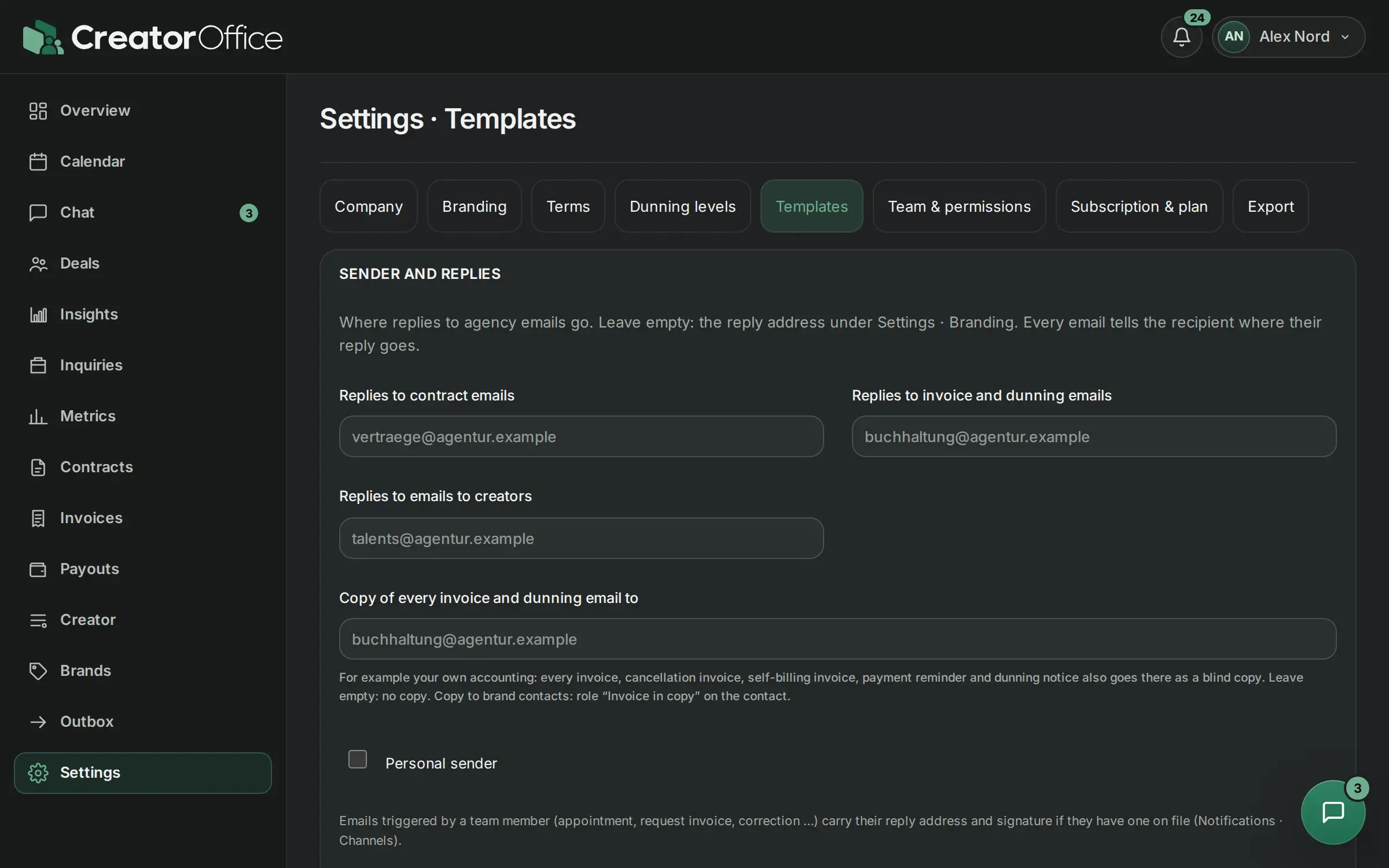The width and height of the screenshot is (1389, 868).
Task: Click the SENDER AND REPLIES heading
Action: tap(420, 274)
